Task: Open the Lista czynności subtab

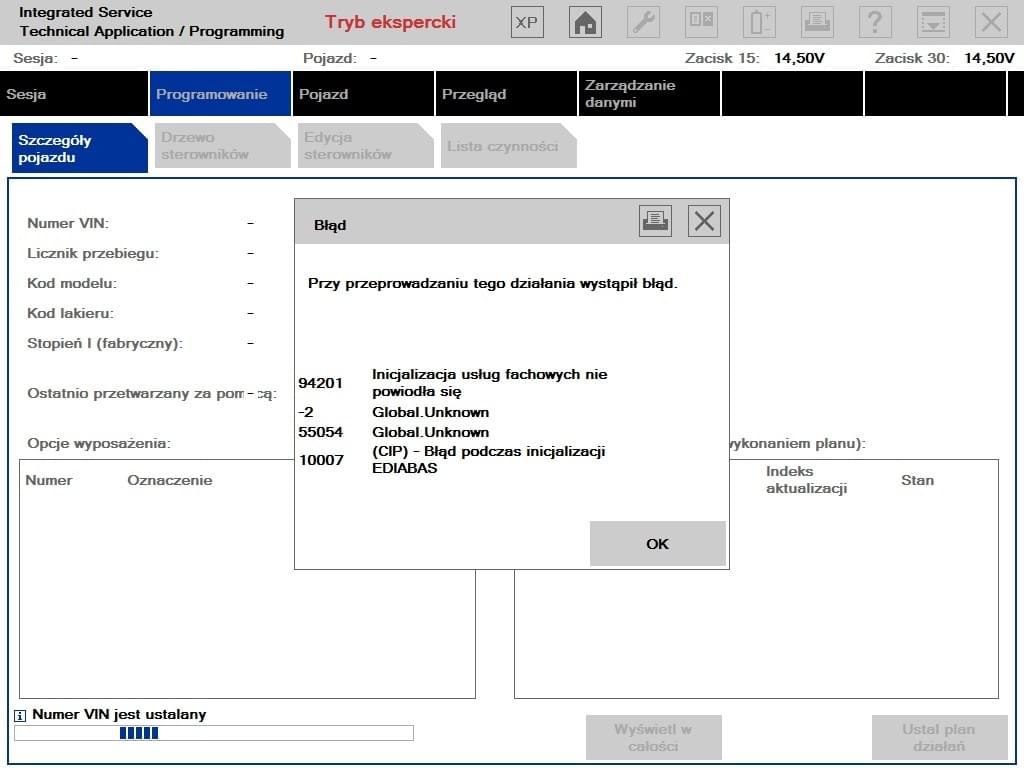Action: (x=508, y=146)
